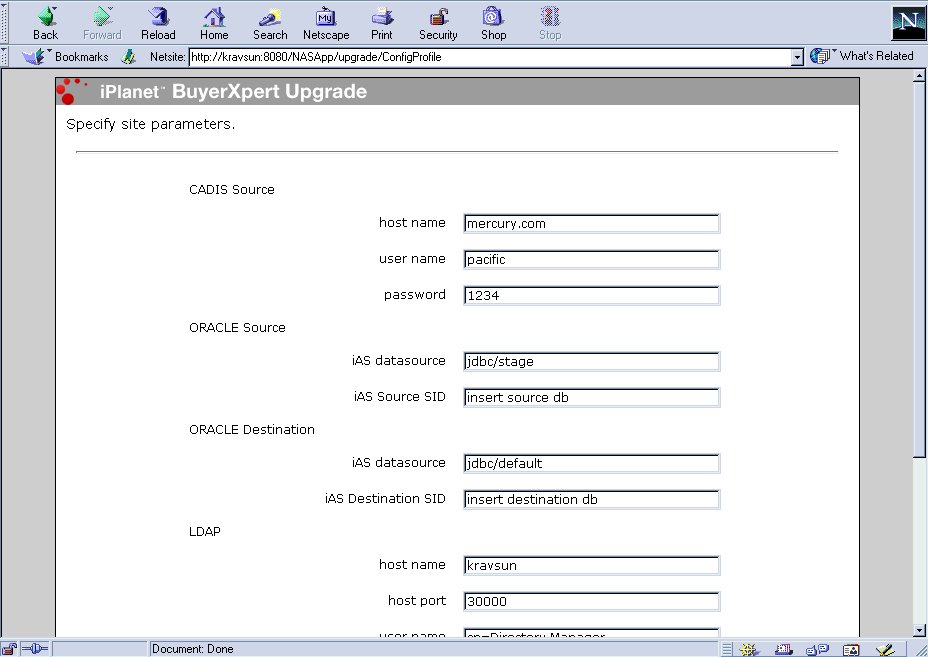Open Newsgroups from the component bar
The image size is (928, 657).
[x=817, y=649]
